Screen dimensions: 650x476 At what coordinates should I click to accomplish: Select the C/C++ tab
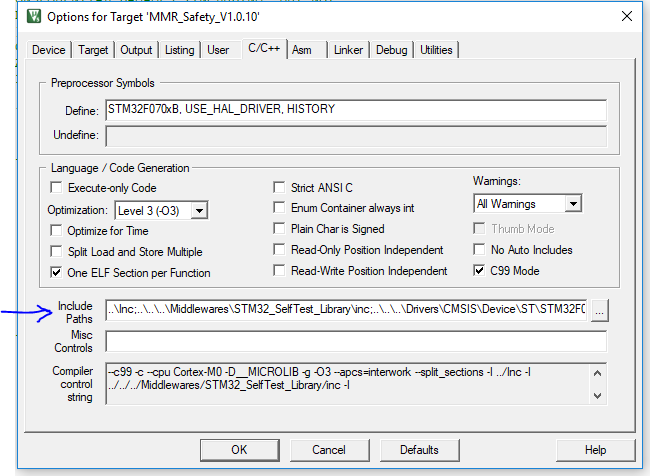pyautogui.click(x=264, y=48)
